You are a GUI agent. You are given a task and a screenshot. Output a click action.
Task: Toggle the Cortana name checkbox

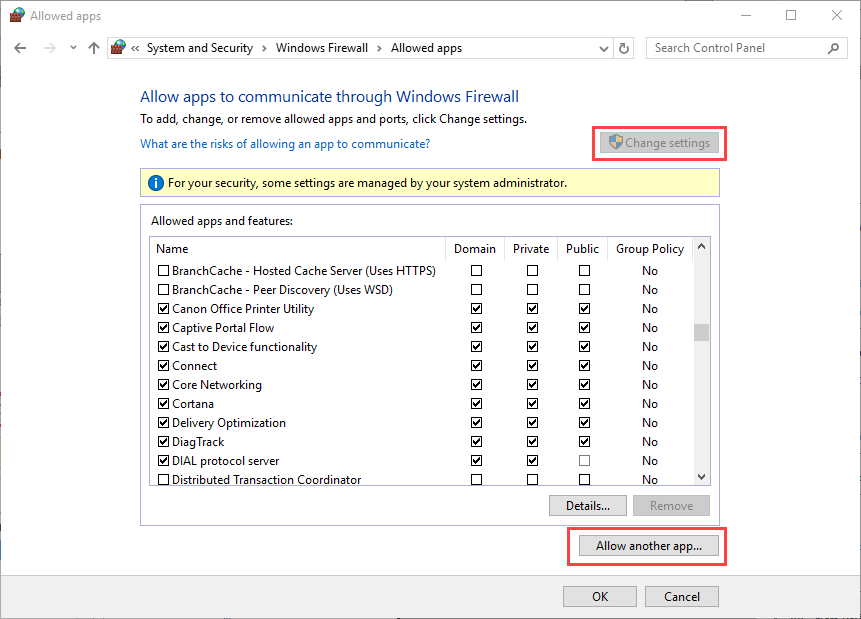[164, 404]
